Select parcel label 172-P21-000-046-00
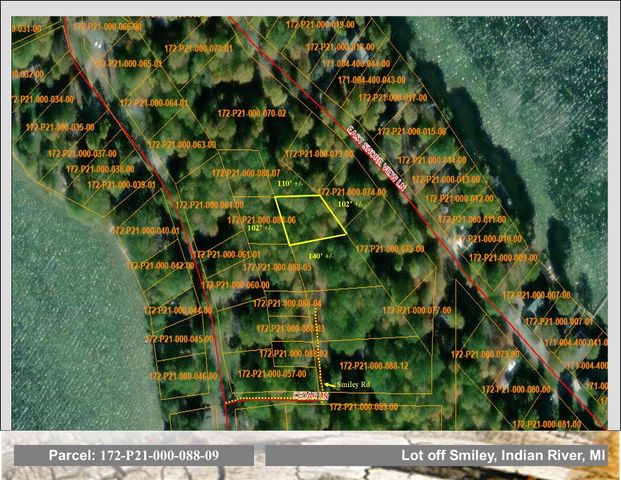This screenshot has height=480, width=621. point(183,376)
